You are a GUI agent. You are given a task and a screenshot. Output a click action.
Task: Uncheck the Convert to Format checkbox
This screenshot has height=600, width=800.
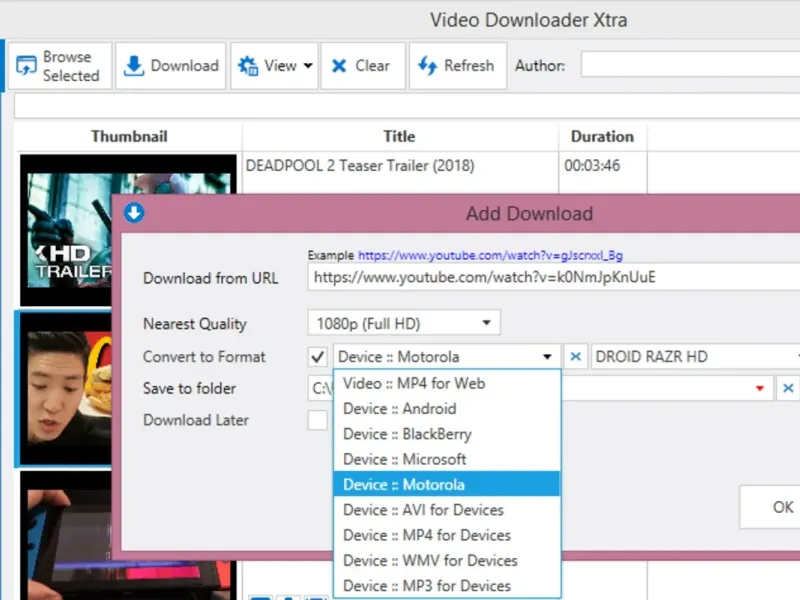pos(317,357)
